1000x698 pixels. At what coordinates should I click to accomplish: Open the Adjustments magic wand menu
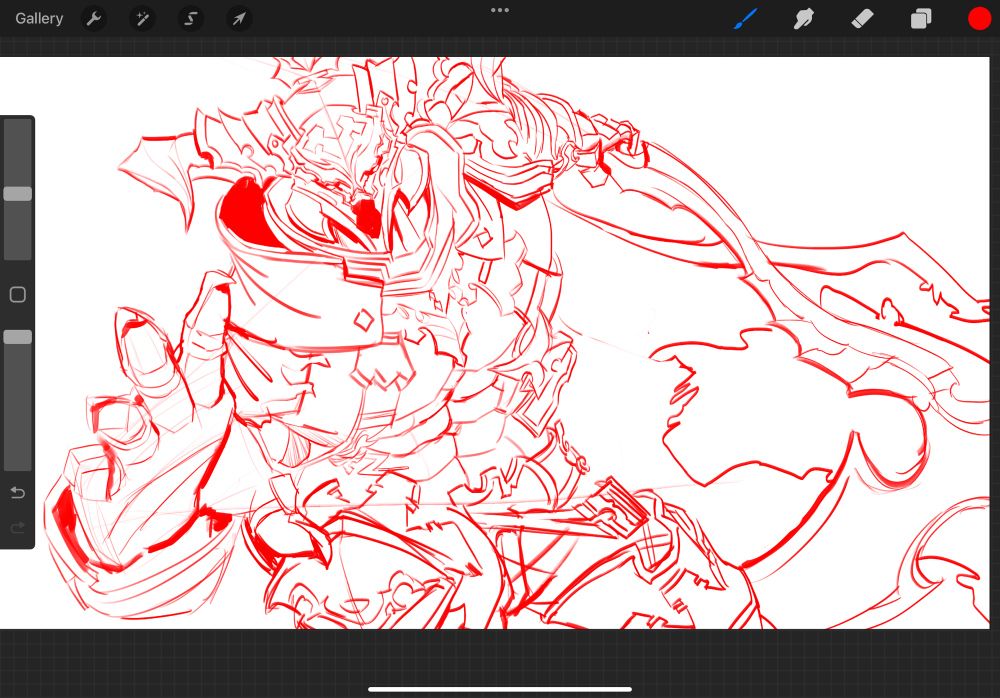(142, 19)
